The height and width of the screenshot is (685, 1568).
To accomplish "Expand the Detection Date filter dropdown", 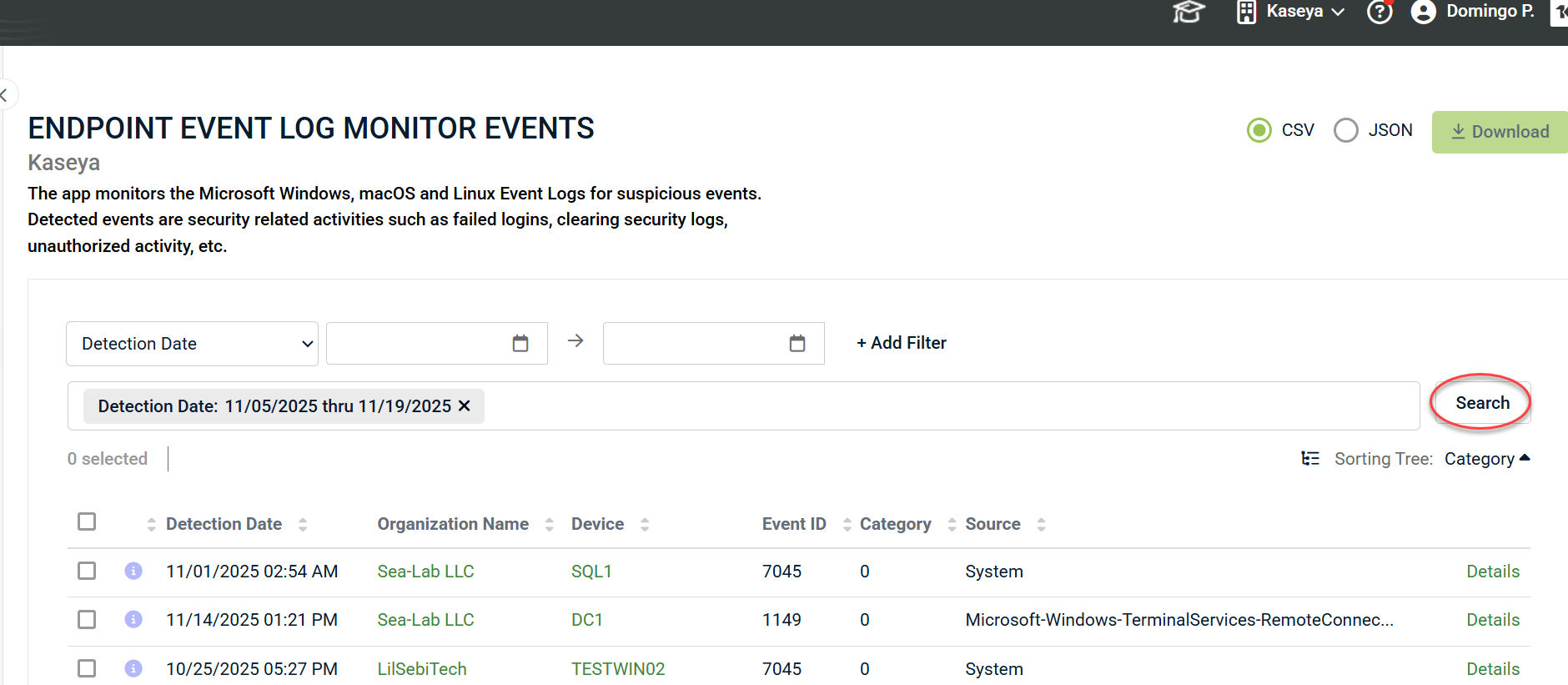I will pos(192,344).
